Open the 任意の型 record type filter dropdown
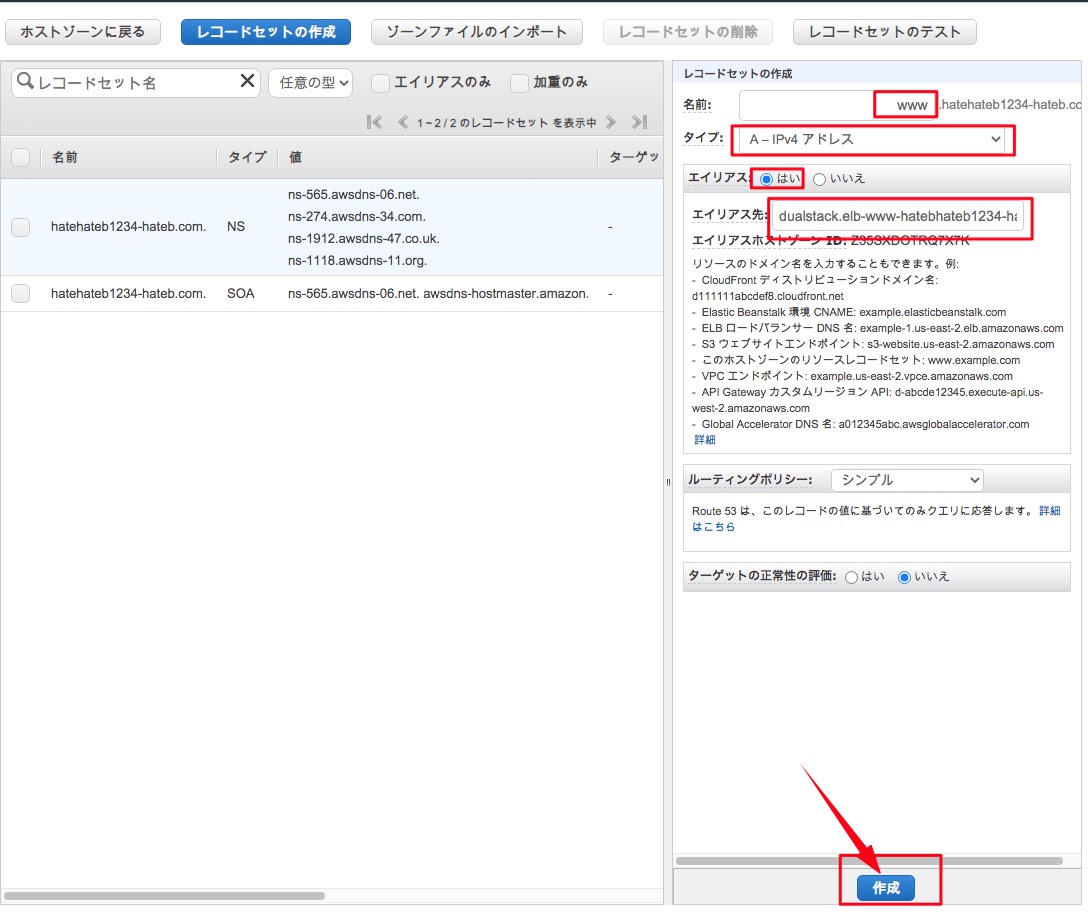Screen dimensions: 1088x912 311,83
